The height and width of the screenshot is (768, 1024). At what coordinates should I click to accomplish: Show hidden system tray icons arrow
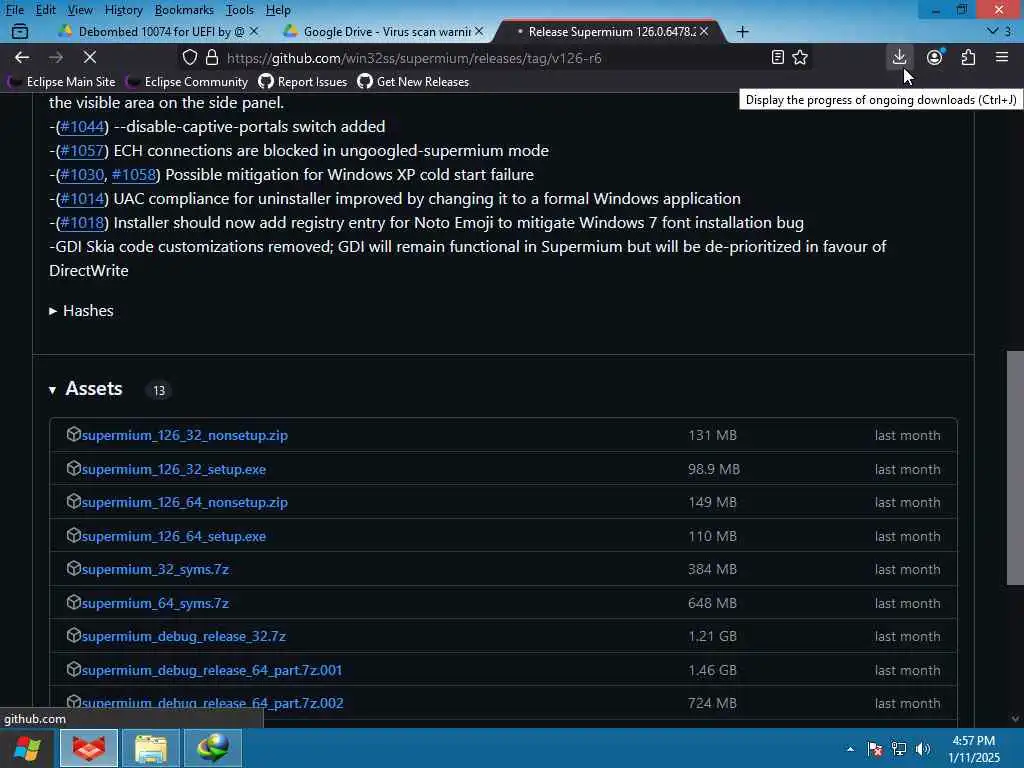pos(850,749)
